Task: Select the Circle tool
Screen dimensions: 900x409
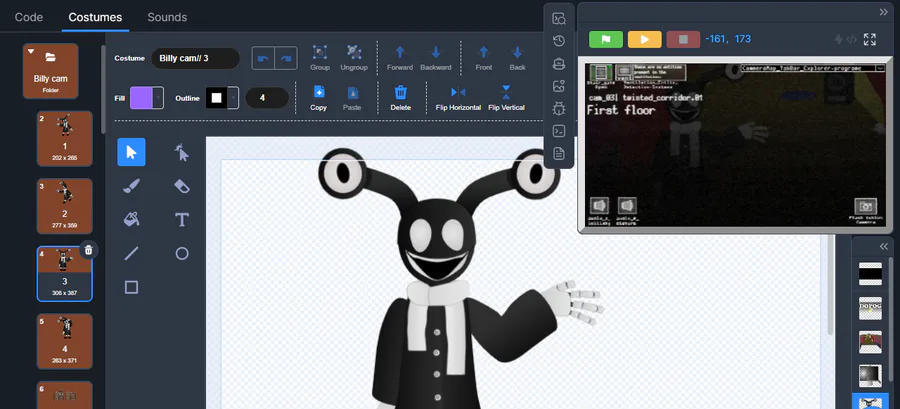Action: 182,253
